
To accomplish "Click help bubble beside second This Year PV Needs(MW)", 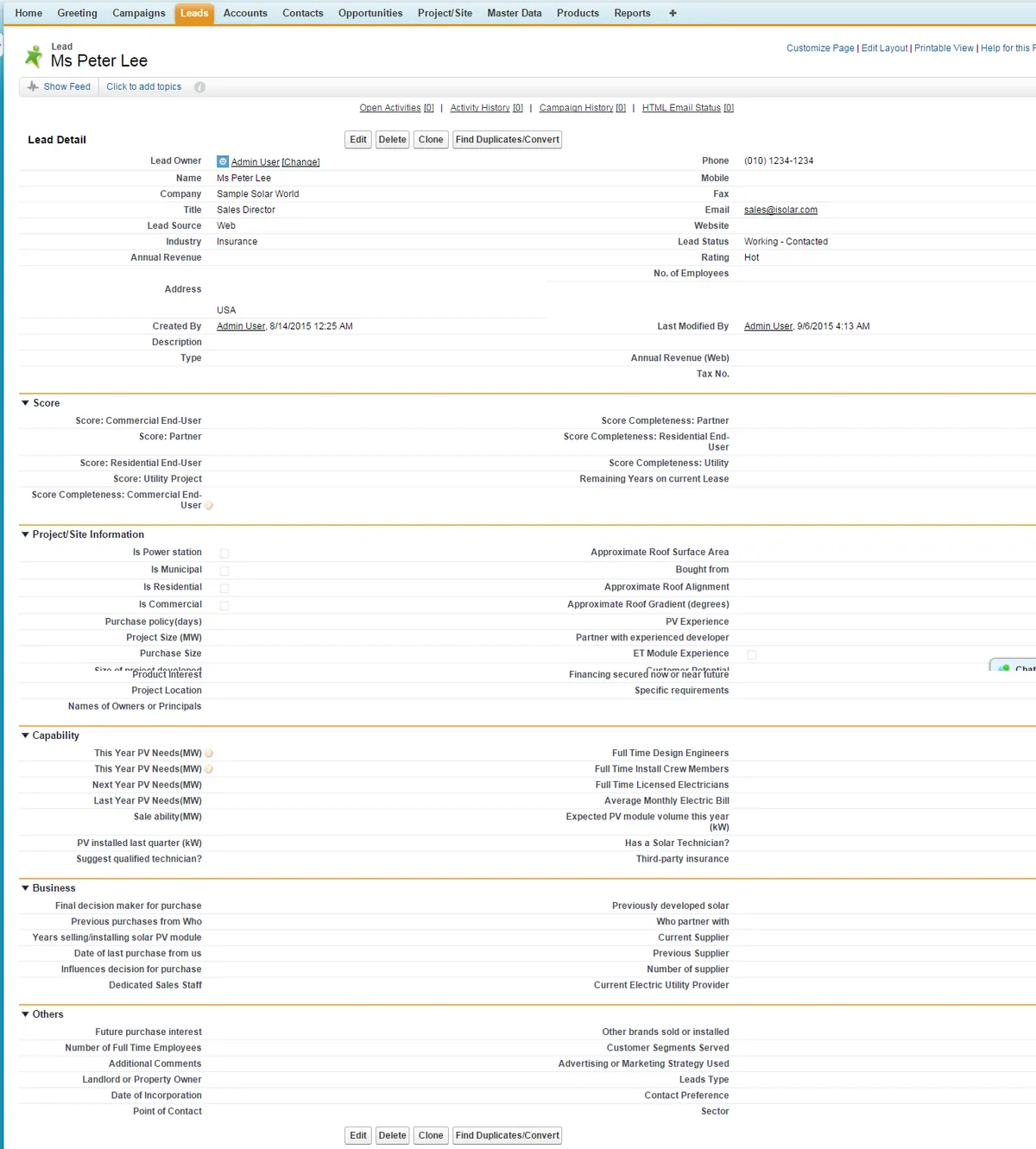I will (x=209, y=769).
